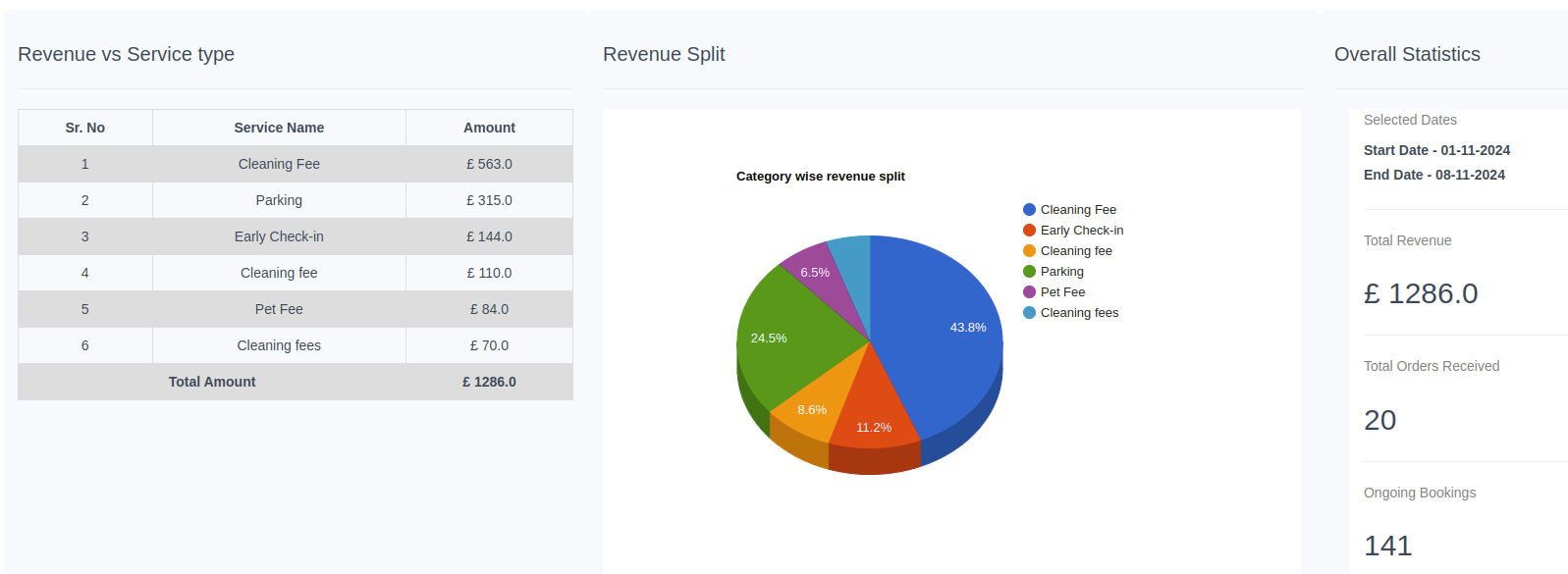Screen dimensions: 1568x574
Task: Sort by the Service Name column header
Action: tap(279, 128)
